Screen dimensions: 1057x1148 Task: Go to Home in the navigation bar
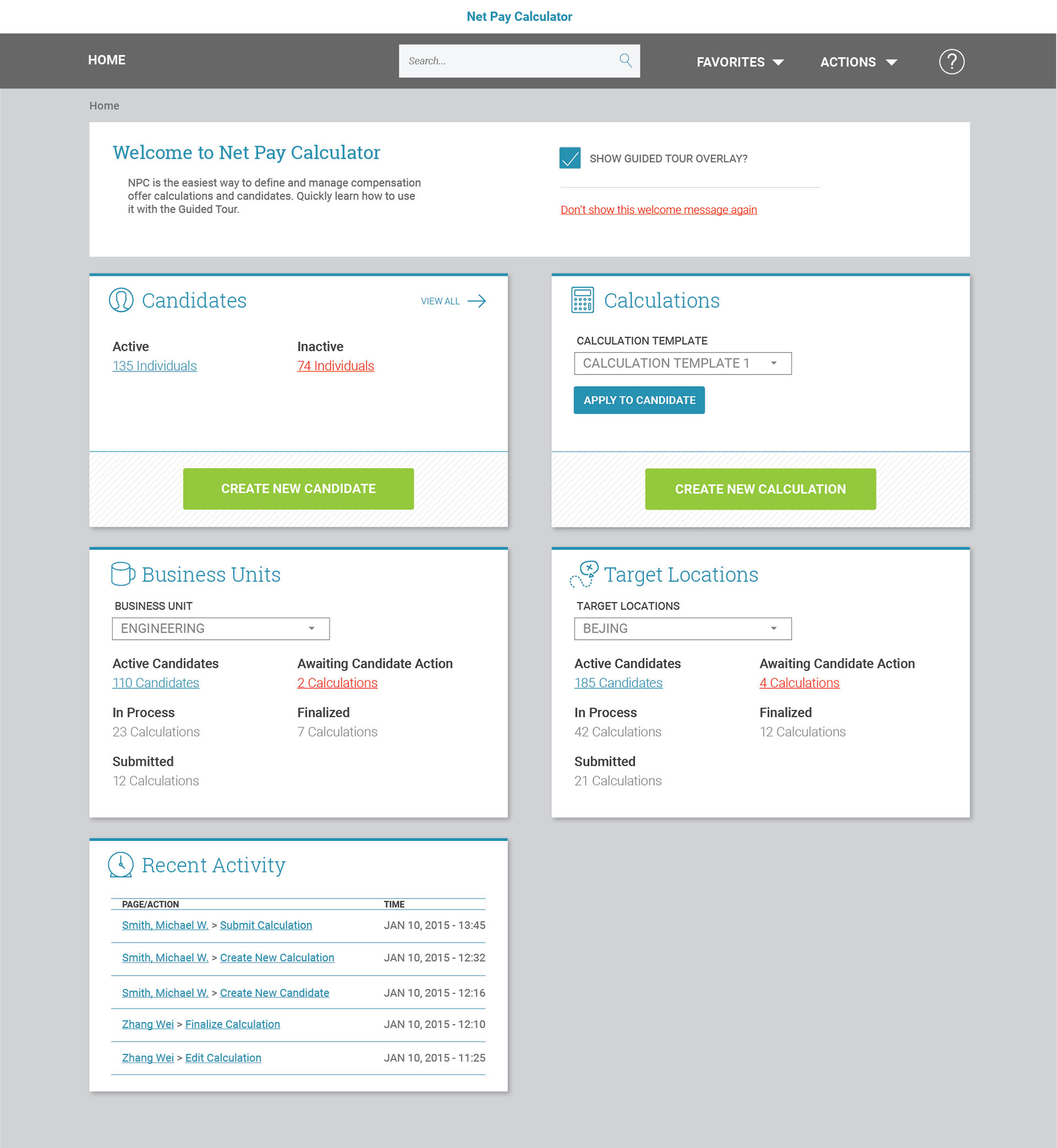point(106,60)
